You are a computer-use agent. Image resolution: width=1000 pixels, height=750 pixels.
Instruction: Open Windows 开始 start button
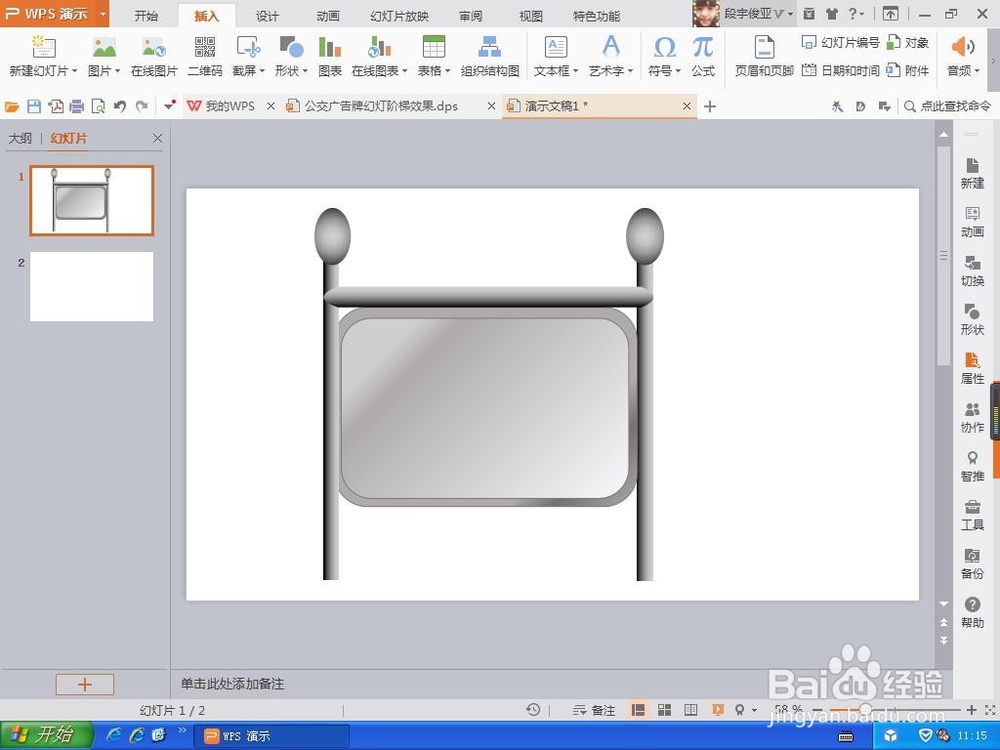coord(46,735)
